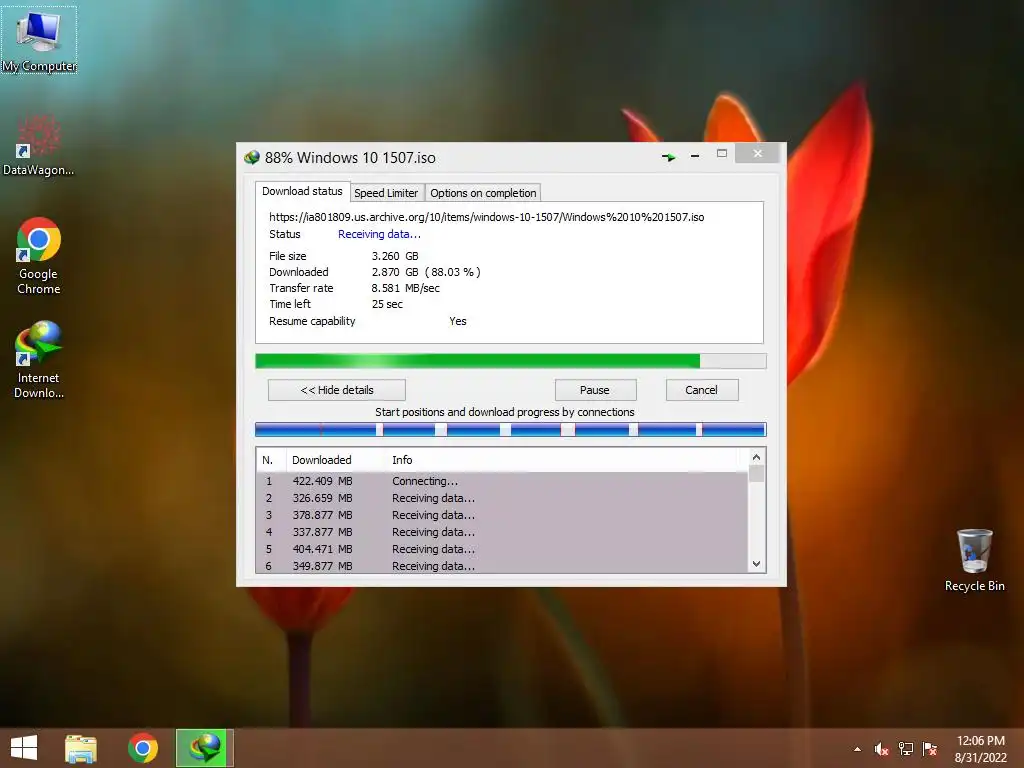Collapse details with Hide details button
The height and width of the screenshot is (768, 1024).
(337, 390)
